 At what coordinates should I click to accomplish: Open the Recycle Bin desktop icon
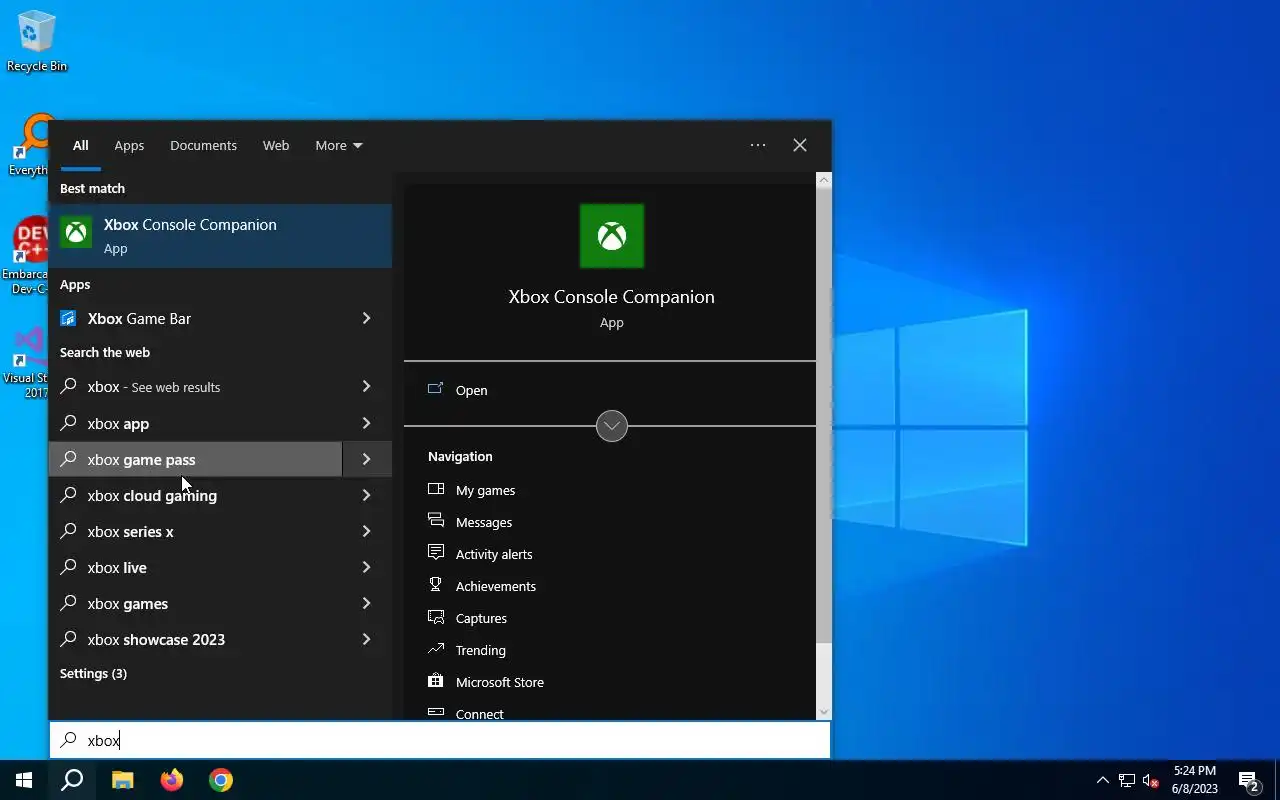click(37, 42)
